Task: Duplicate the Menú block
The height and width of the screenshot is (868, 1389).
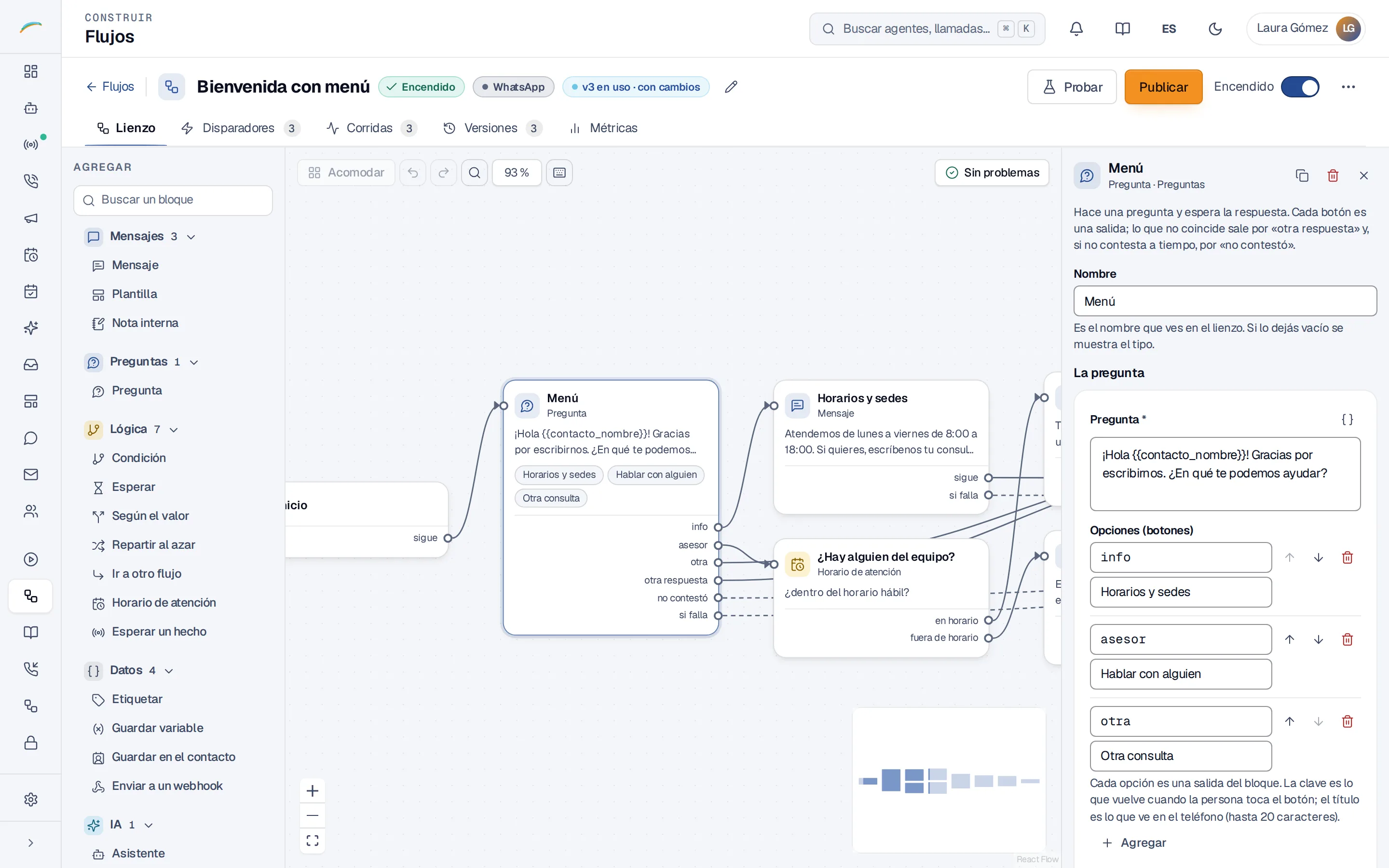Action: point(1302,175)
